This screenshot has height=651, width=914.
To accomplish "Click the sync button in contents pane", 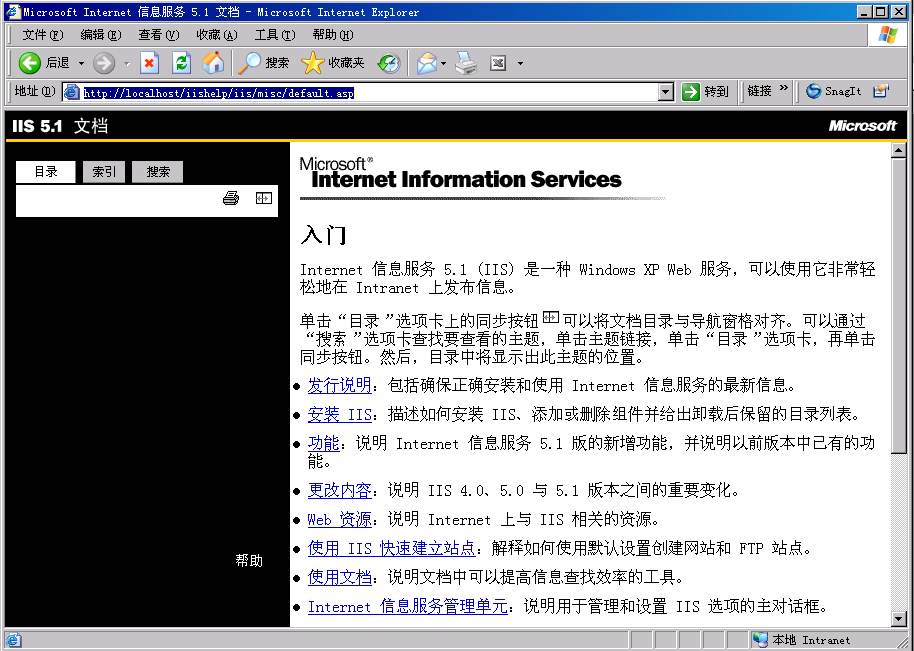I will click(263, 198).
